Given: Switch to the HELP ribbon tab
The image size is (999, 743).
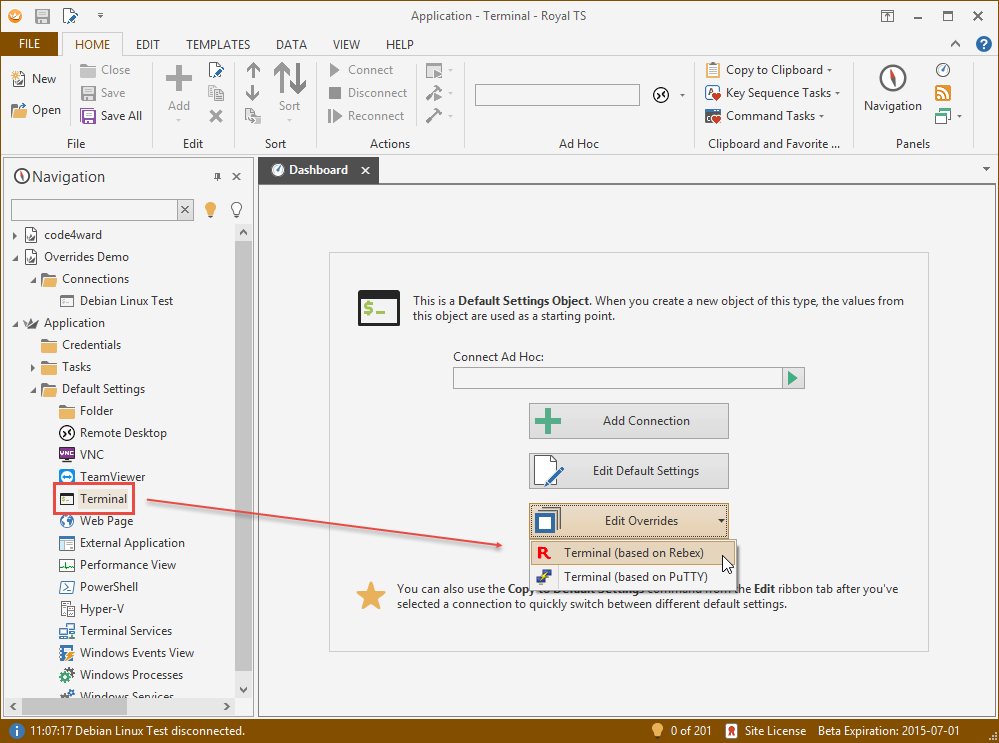Looking at the screenshot, I should pos(399,45).
